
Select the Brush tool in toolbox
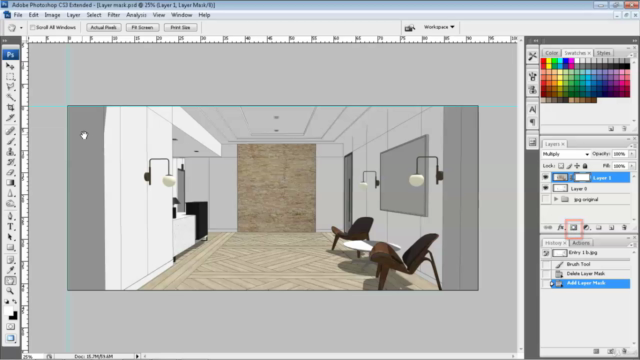(10, 141)
